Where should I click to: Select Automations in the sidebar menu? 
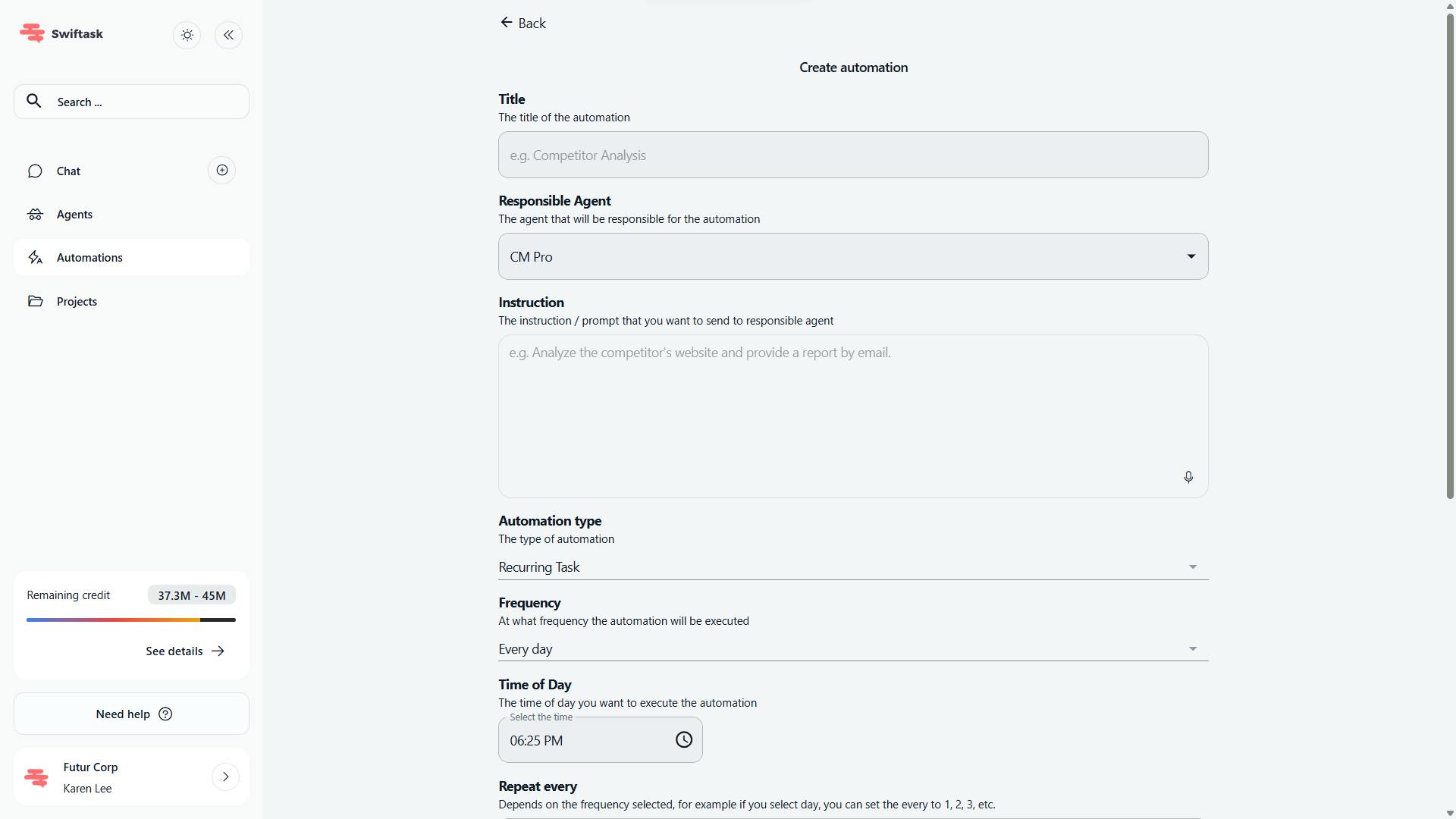(x=89, y=258)
